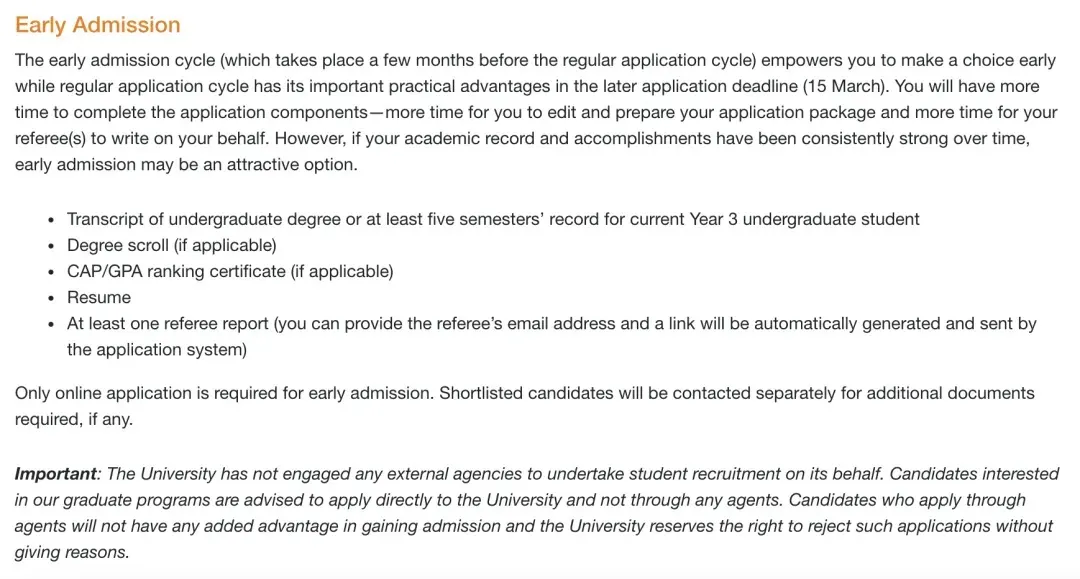Viewport: 1080px width, 579px height.
Task: Click the CAP/GPA ranking certificate bullet
Action: (x=230, y=271)
